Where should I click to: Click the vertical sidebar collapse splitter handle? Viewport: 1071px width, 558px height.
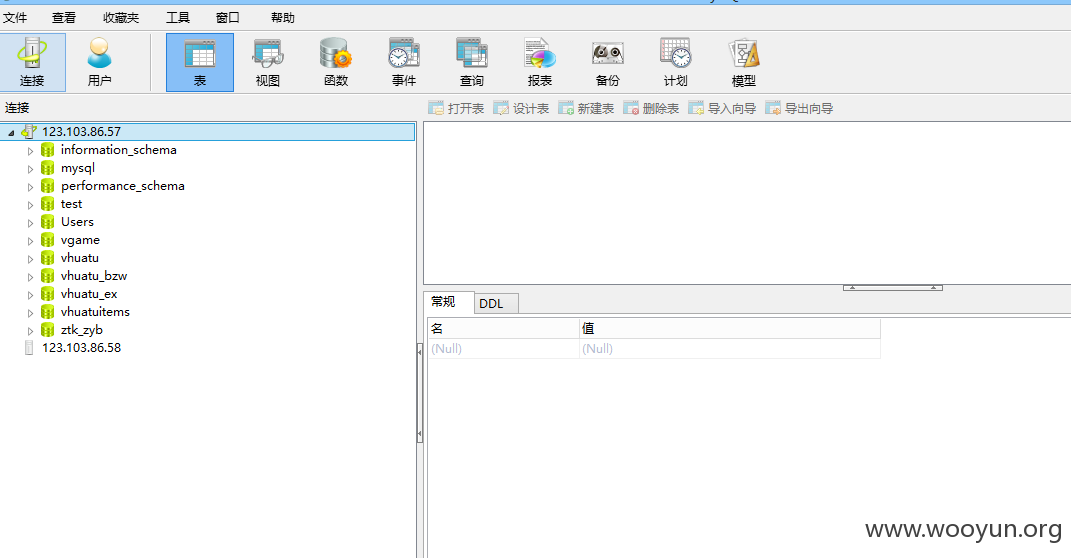point(419,393)
